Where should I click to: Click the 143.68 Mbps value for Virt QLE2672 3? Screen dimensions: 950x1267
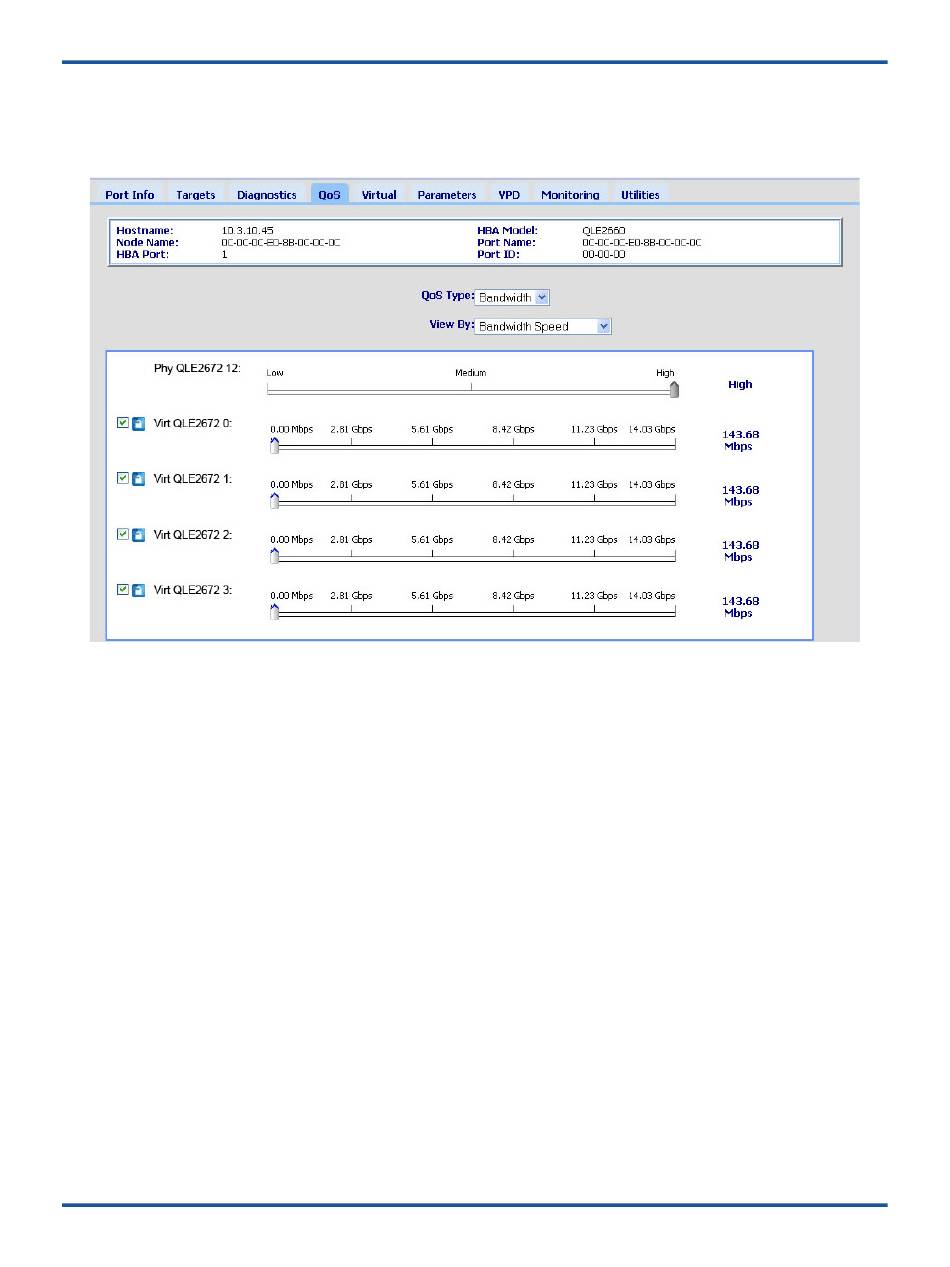pyautogui.click(x=740, y=607)
